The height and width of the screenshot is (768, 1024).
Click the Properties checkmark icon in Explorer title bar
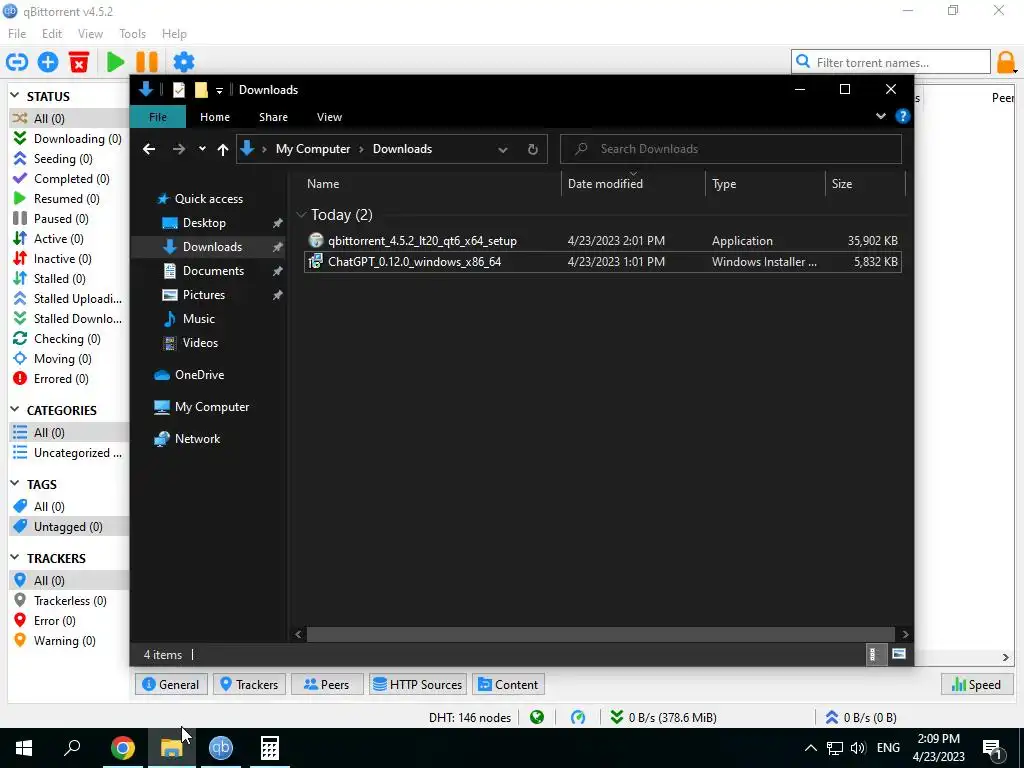178,89
